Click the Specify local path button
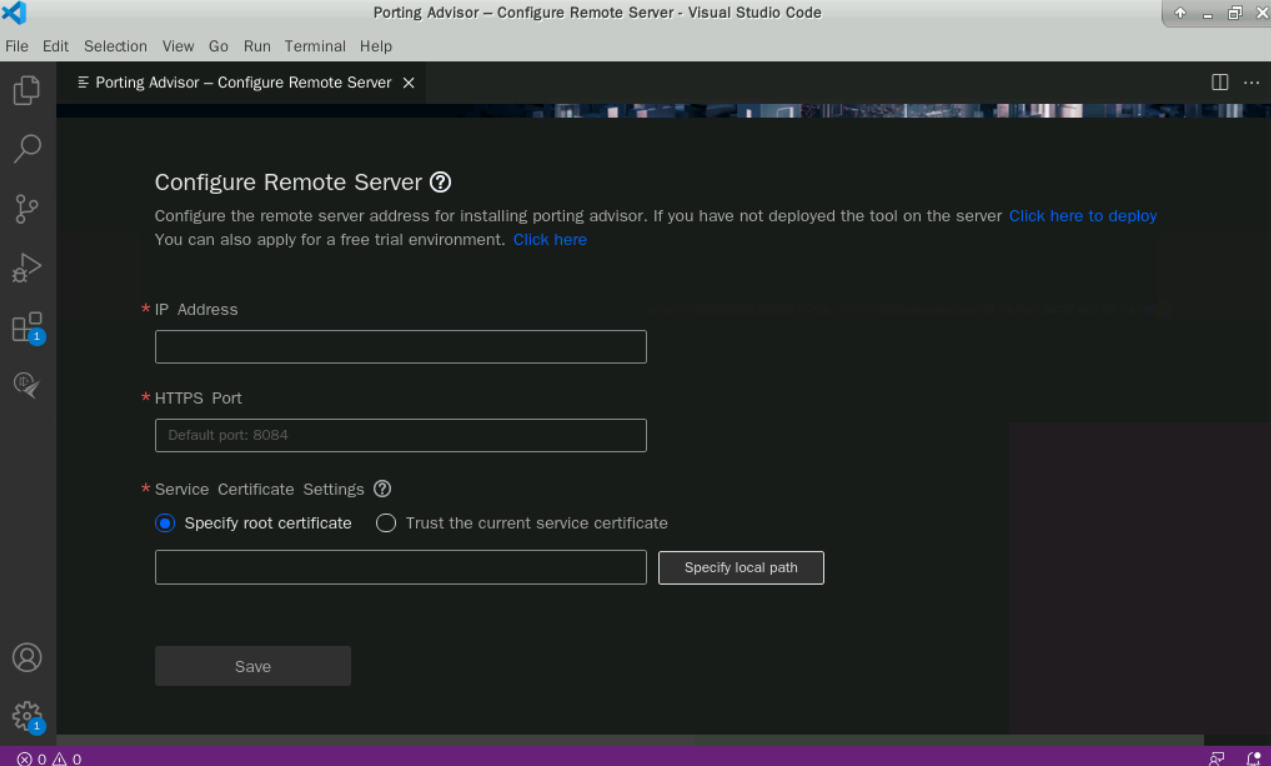Image resolution: width=1271 pixels, height=766 pixels. 741,567
